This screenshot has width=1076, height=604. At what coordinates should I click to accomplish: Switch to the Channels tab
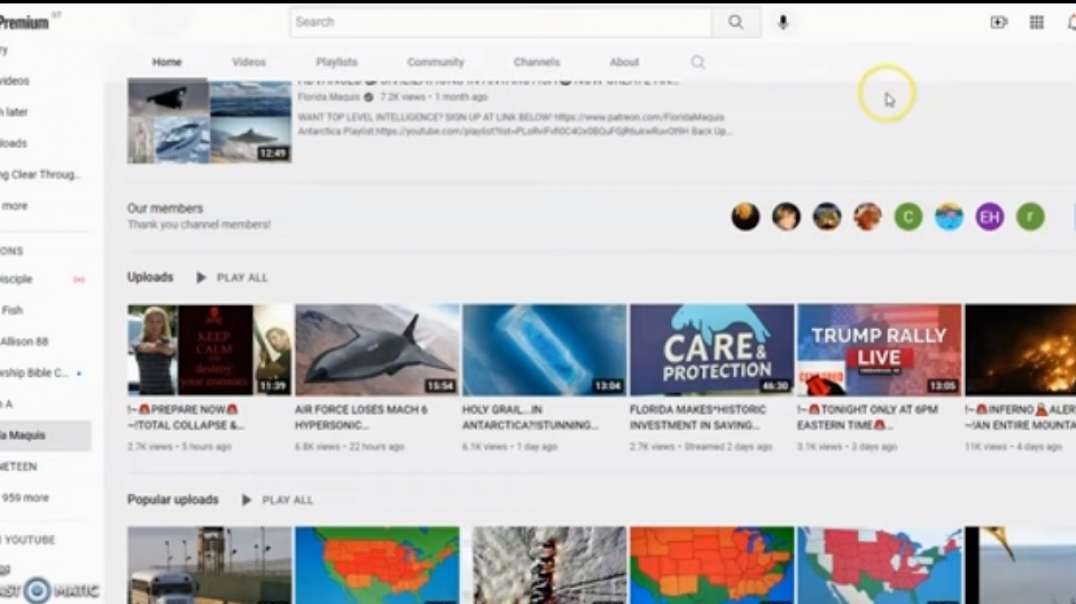point(537,62)
